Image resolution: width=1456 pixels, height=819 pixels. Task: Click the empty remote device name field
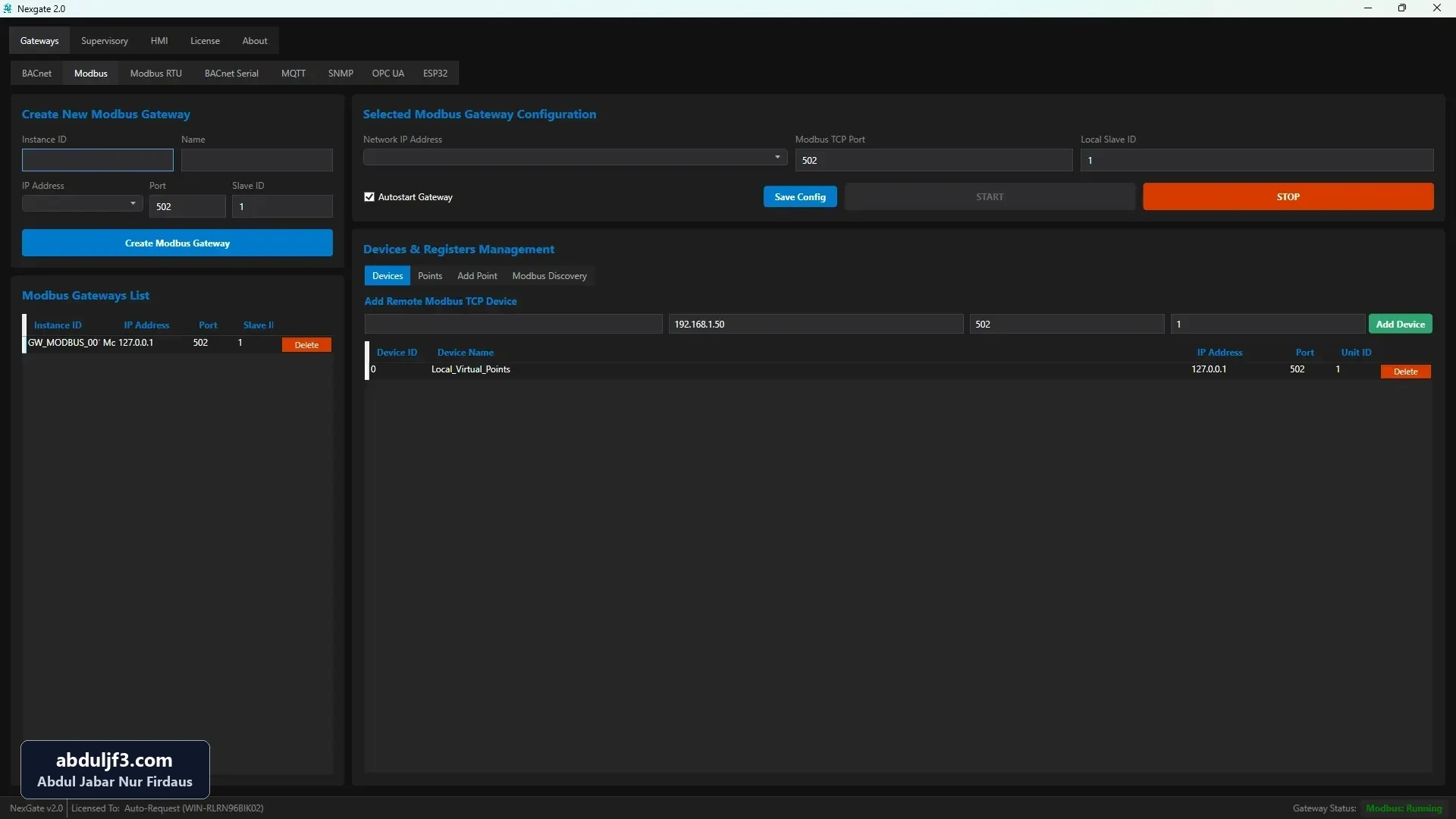coord(513,325)
